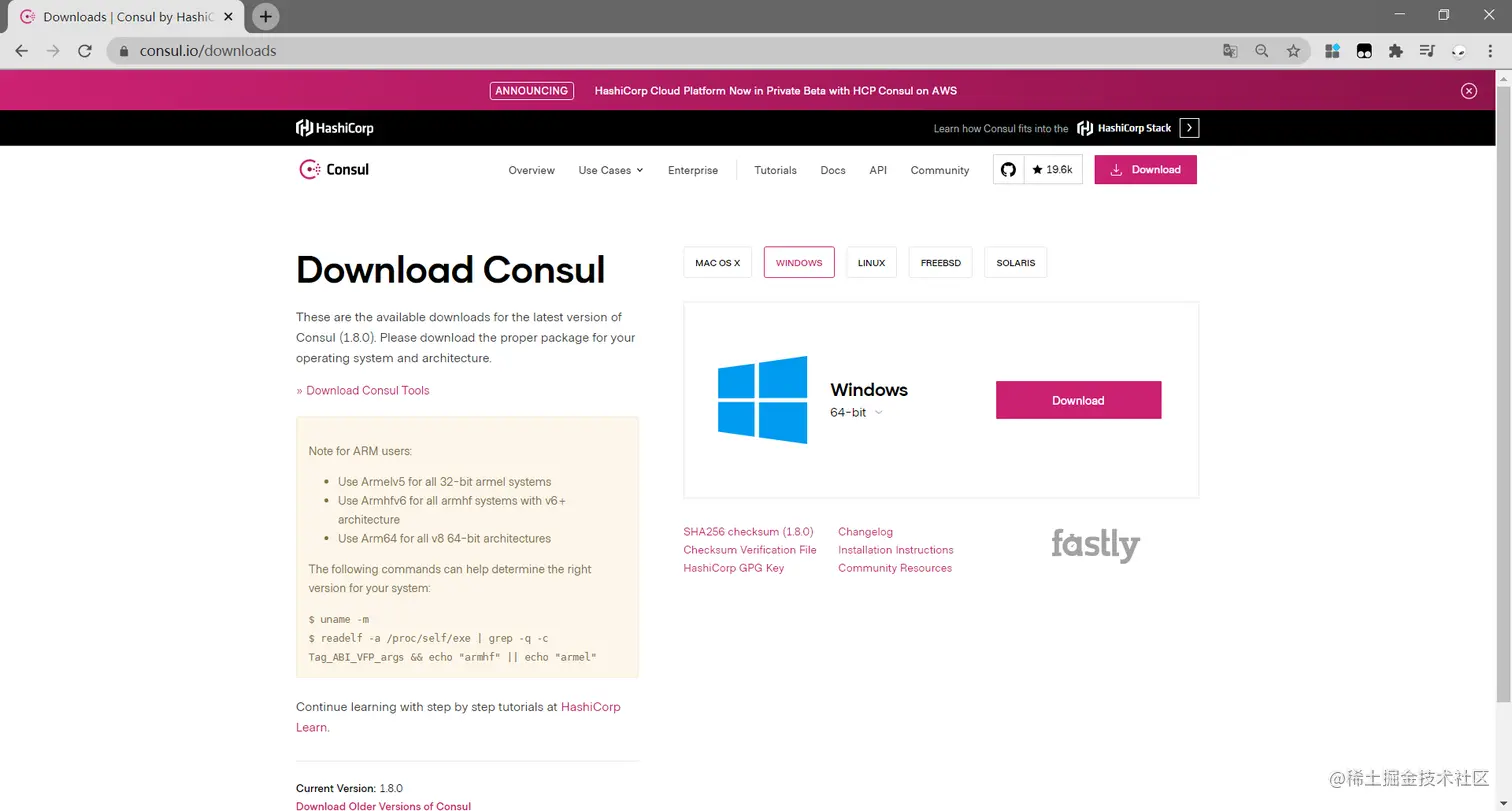Screen dimensions: 1512x811
Task: Close the Downloads Consul tab
Action: coord(229,17)
